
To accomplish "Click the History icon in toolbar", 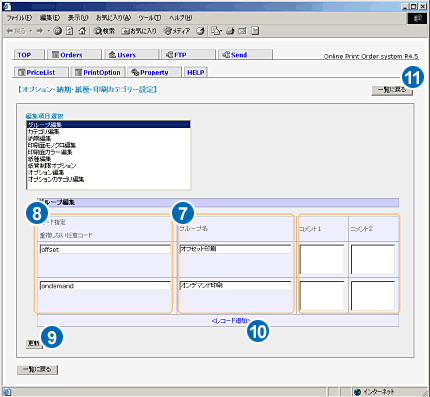I will point(200,31).
